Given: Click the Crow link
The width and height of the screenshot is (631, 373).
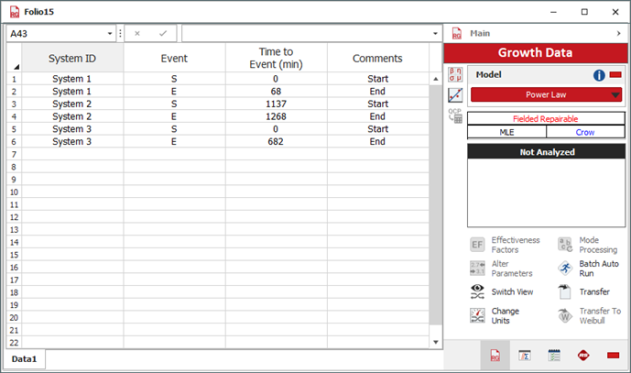Looking at the screenshot, I should click(x=585, y=132).
